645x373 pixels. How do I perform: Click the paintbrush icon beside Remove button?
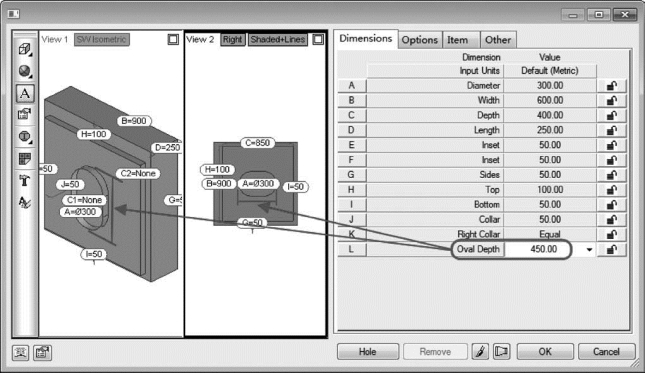pos(480,352)
